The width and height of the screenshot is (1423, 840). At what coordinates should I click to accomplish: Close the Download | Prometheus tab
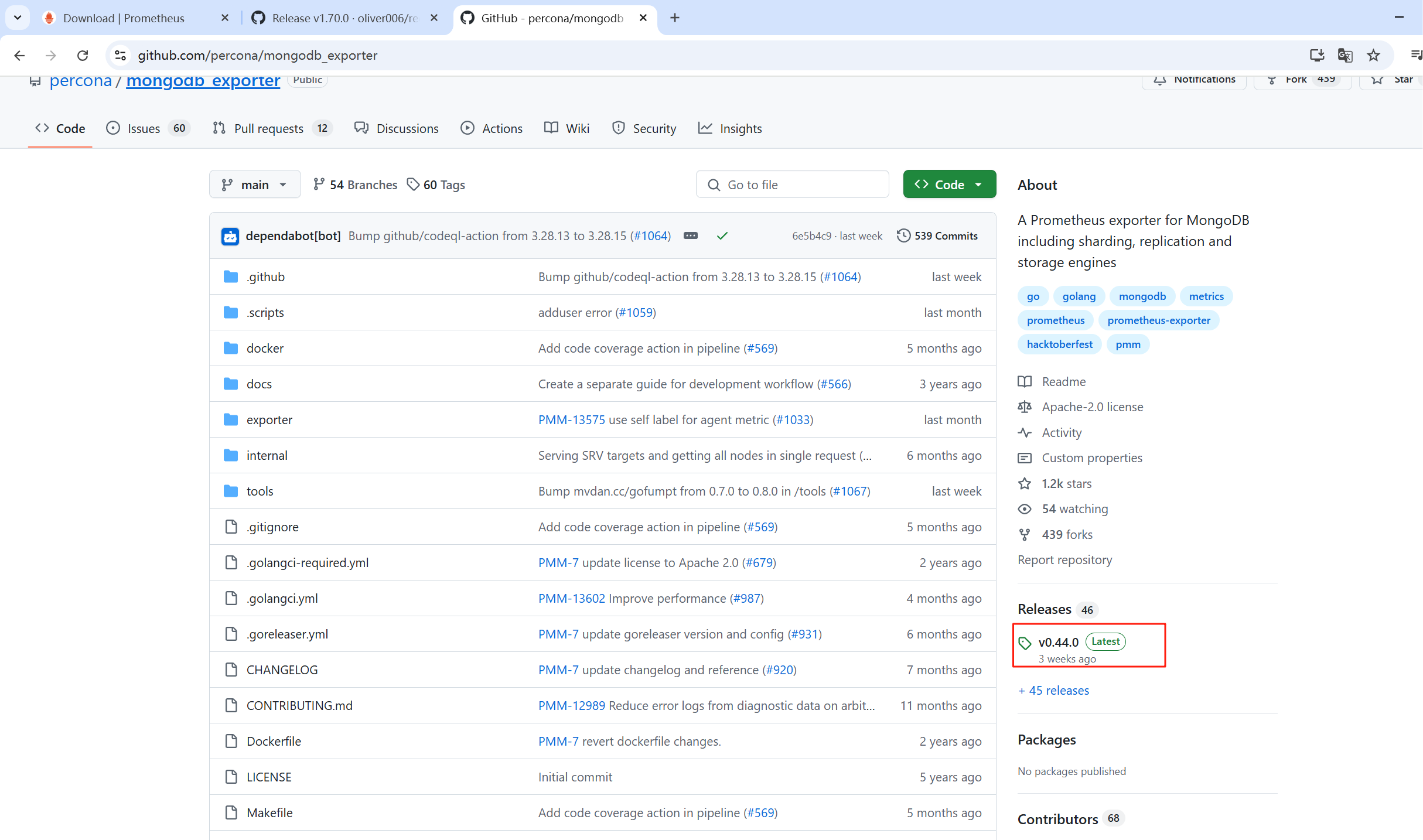225,18
